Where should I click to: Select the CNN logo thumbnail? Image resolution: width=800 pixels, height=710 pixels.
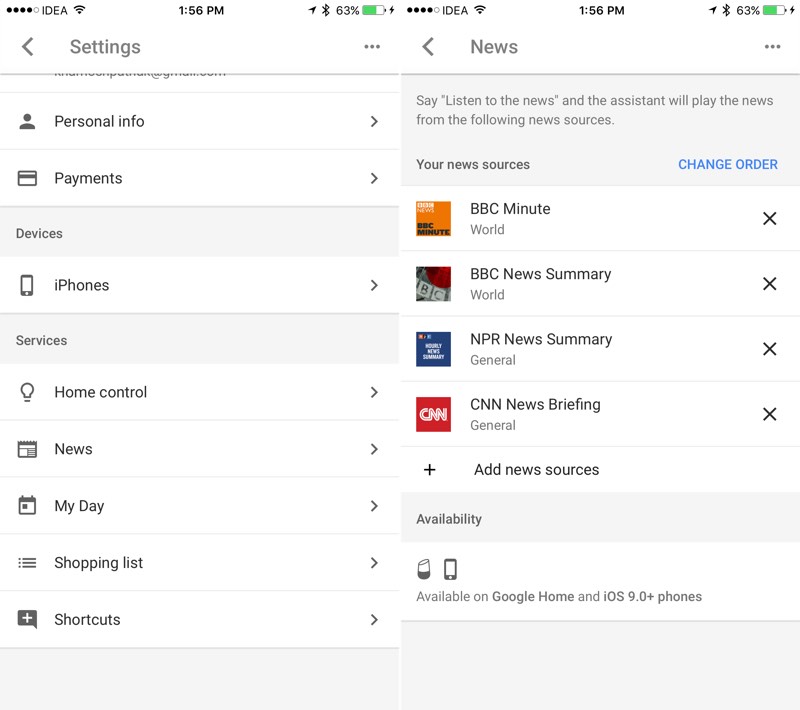coord(433,414)
